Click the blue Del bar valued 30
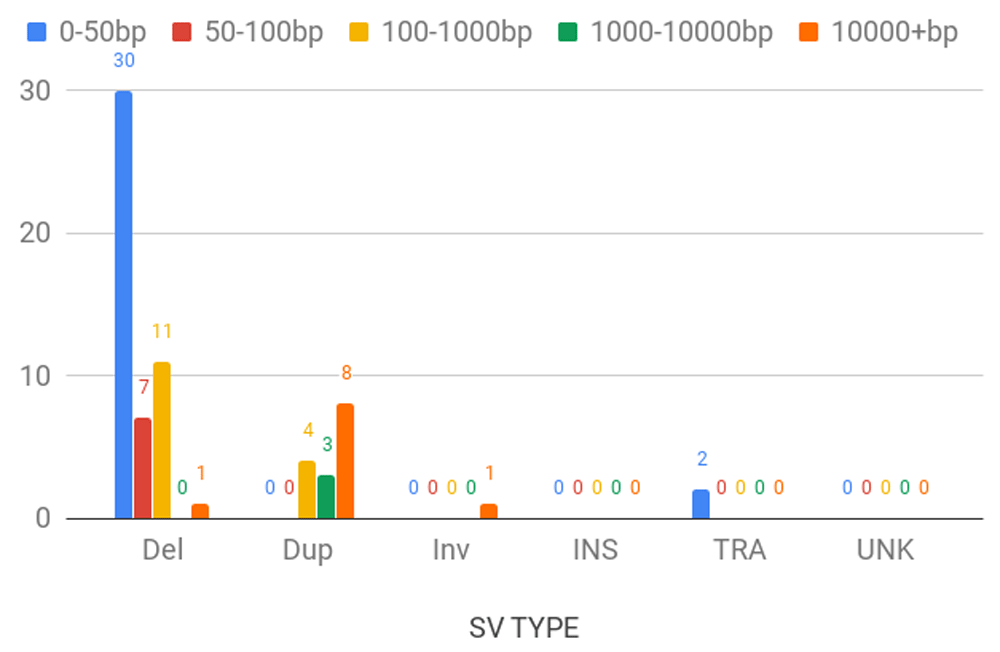1000x652 pixels. click(x=124, y=304)
